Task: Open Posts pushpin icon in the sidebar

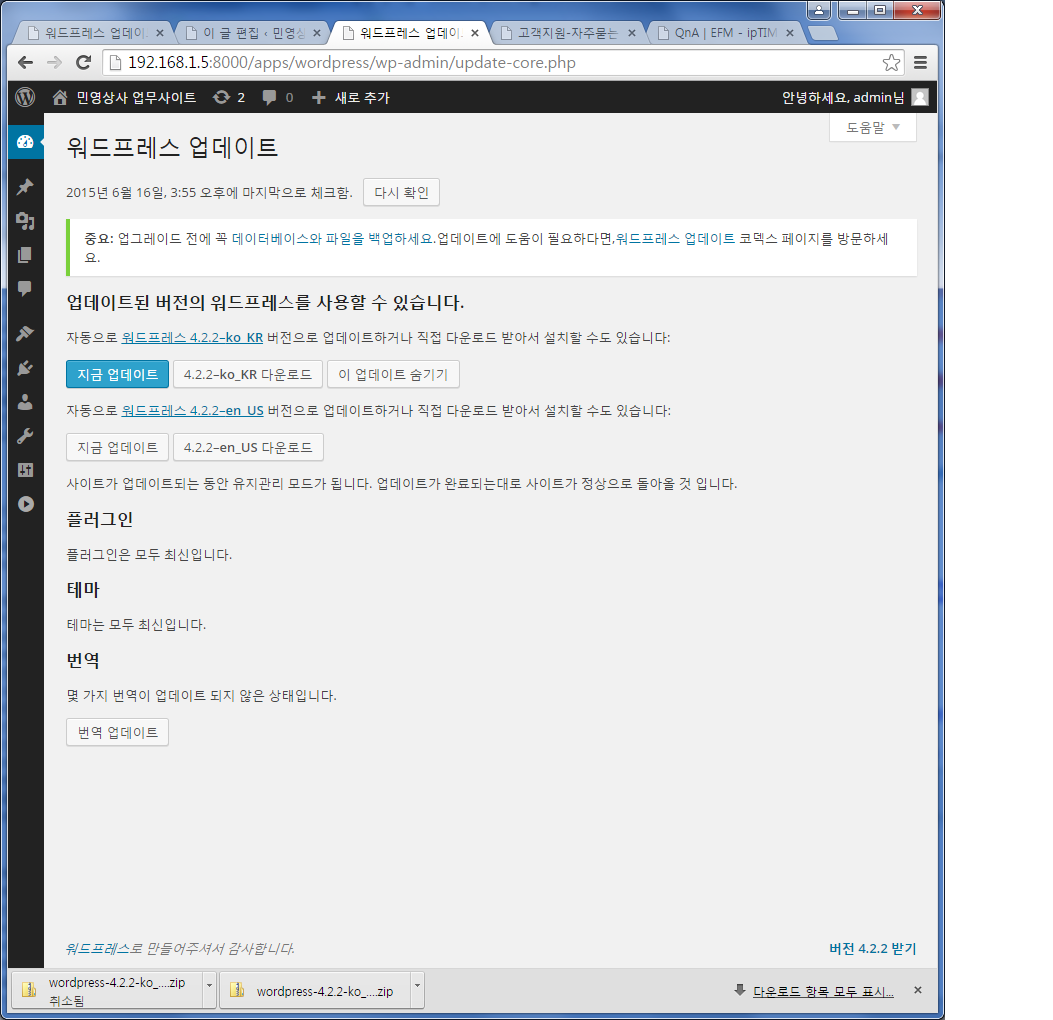Action: [26, 186]
